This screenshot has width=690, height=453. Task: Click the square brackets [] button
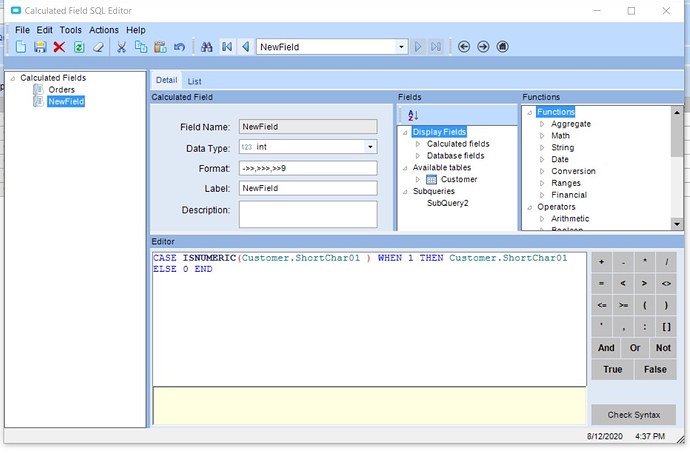tap(666, 327)
